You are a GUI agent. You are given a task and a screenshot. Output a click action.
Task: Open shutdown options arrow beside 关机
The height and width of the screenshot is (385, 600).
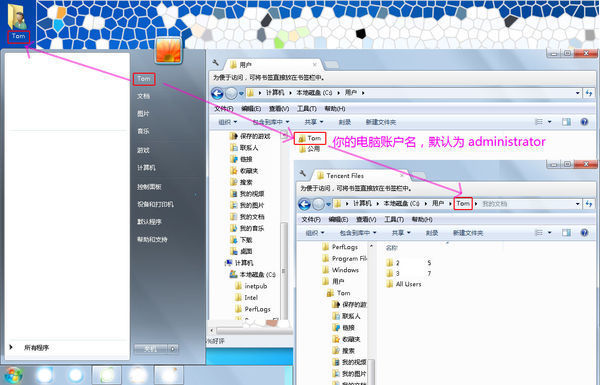[x=173, y=349]
